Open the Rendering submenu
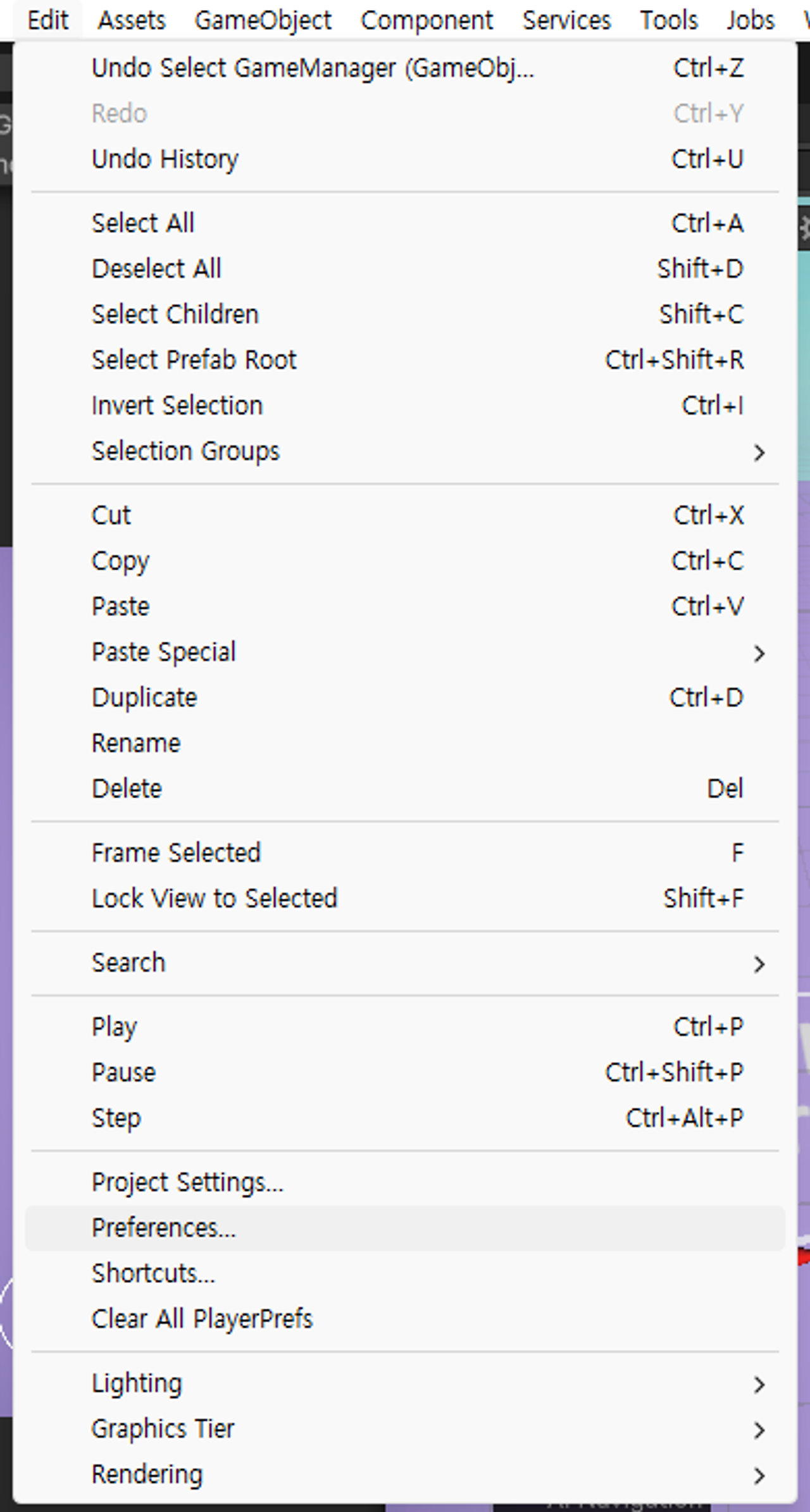 coord(405,1475)
